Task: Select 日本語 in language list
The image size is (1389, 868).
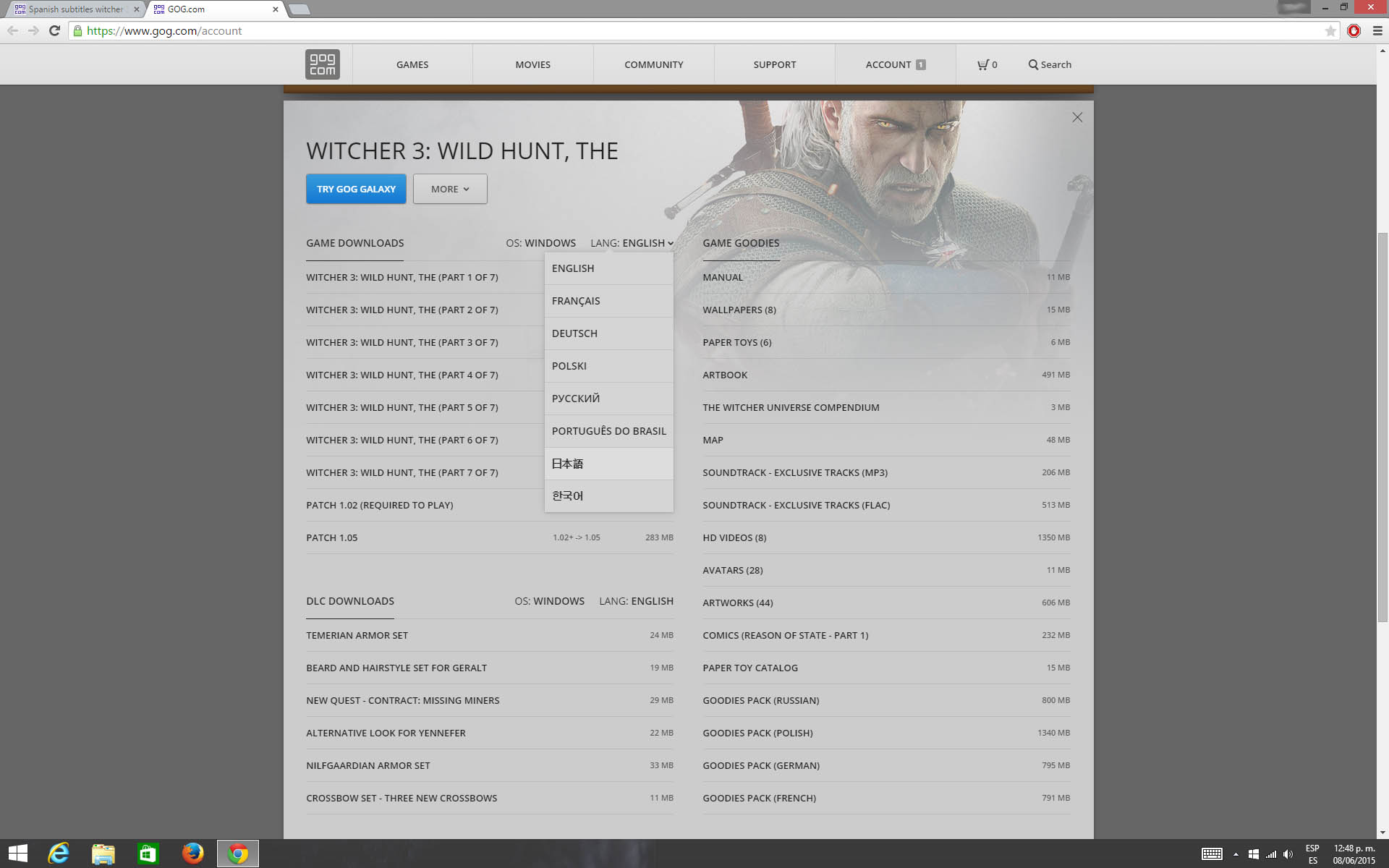Action: [x=608, y=464]
